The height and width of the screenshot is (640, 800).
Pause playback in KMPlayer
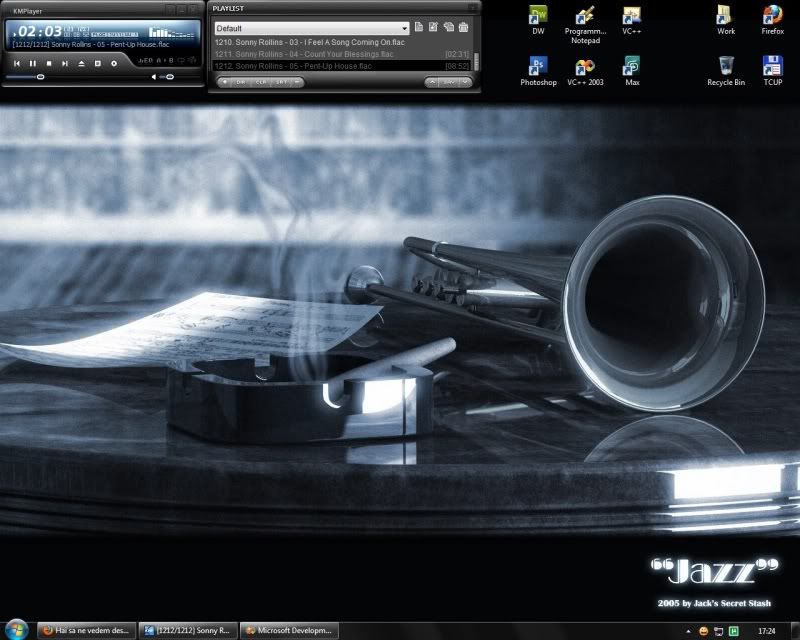pyautogui.click(x=33, y=63)
